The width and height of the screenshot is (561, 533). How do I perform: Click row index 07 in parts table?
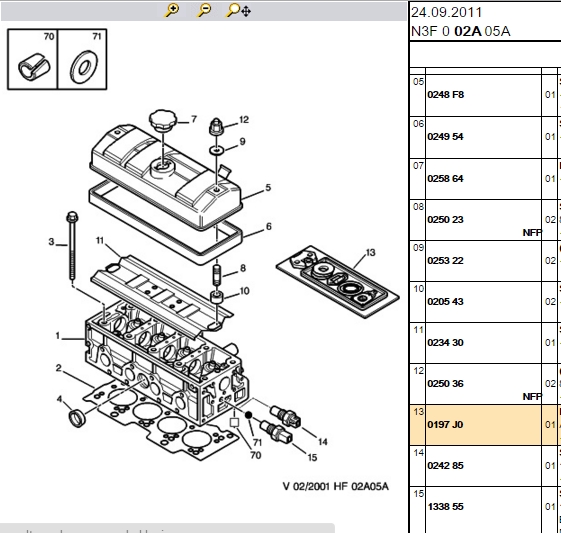point(418,166)
